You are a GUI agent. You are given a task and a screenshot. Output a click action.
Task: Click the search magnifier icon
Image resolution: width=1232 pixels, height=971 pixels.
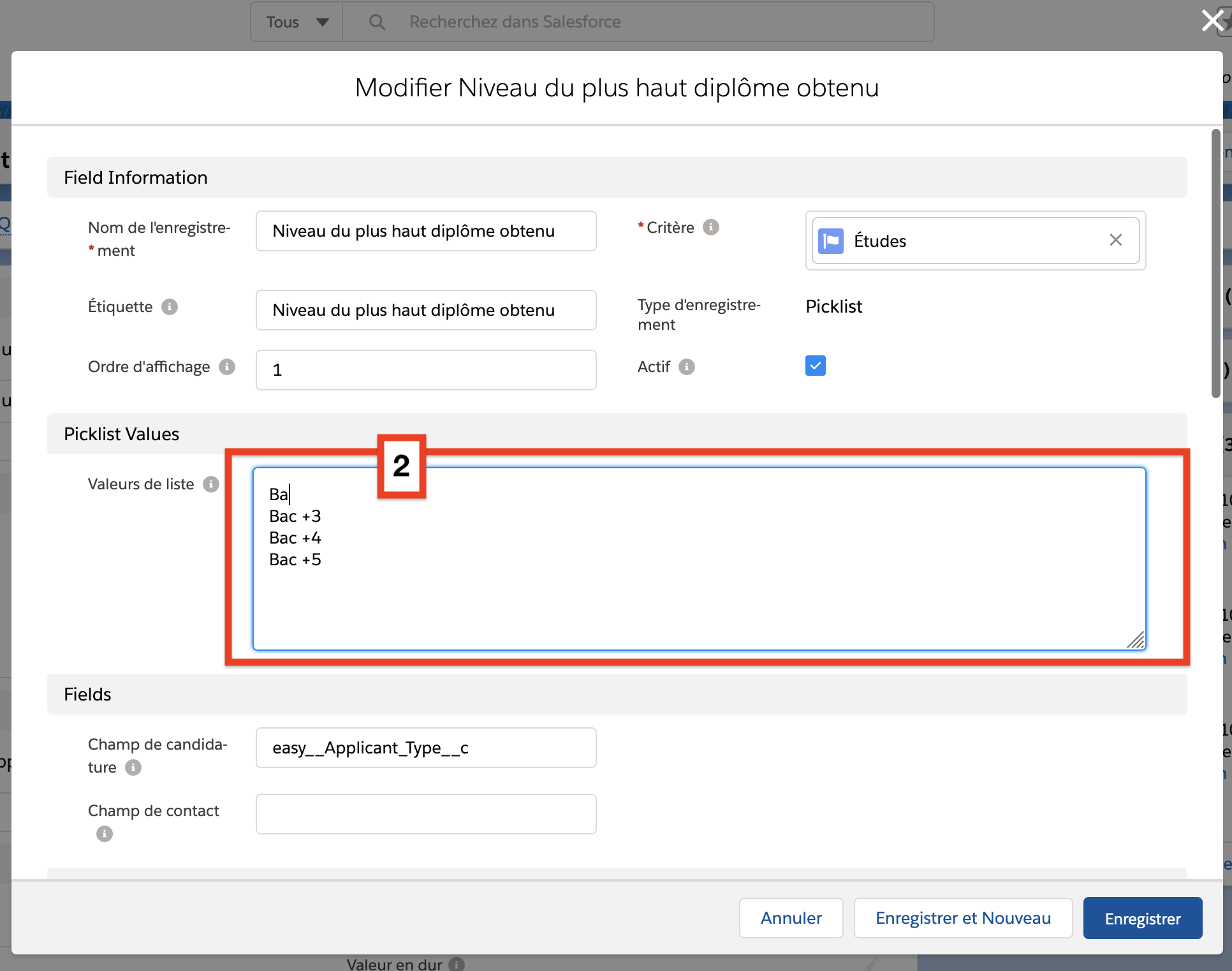377,22
